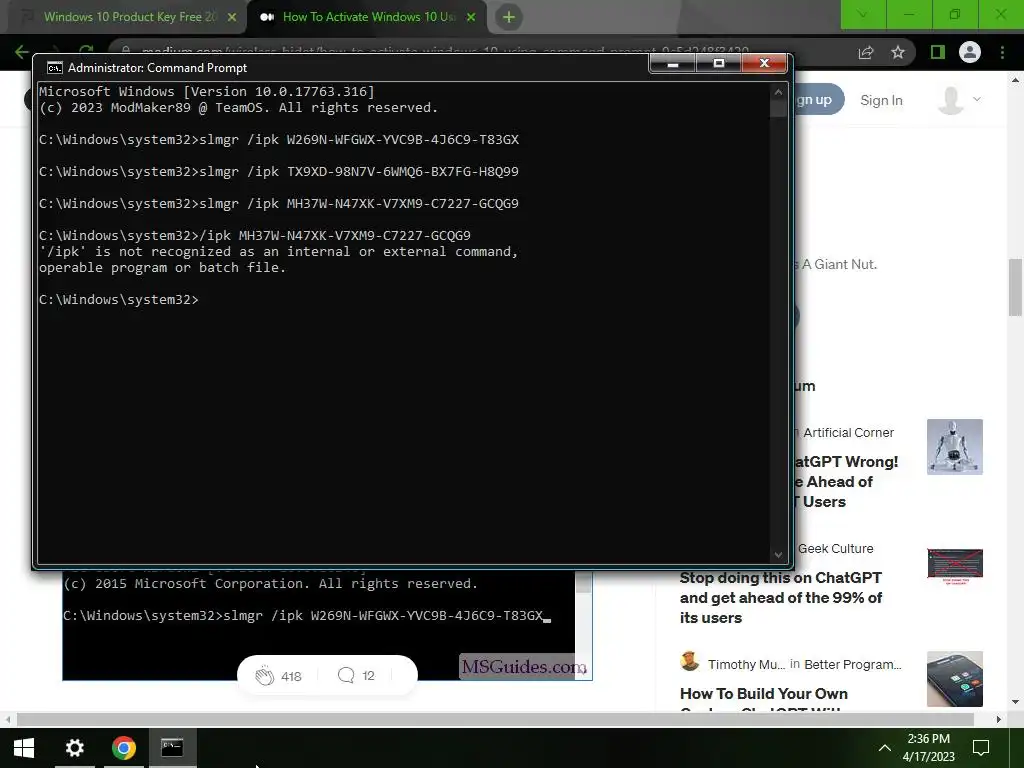Open Windows notification center
The width and height of the screenshot is (1024, 768).
(x=981, y=748)
